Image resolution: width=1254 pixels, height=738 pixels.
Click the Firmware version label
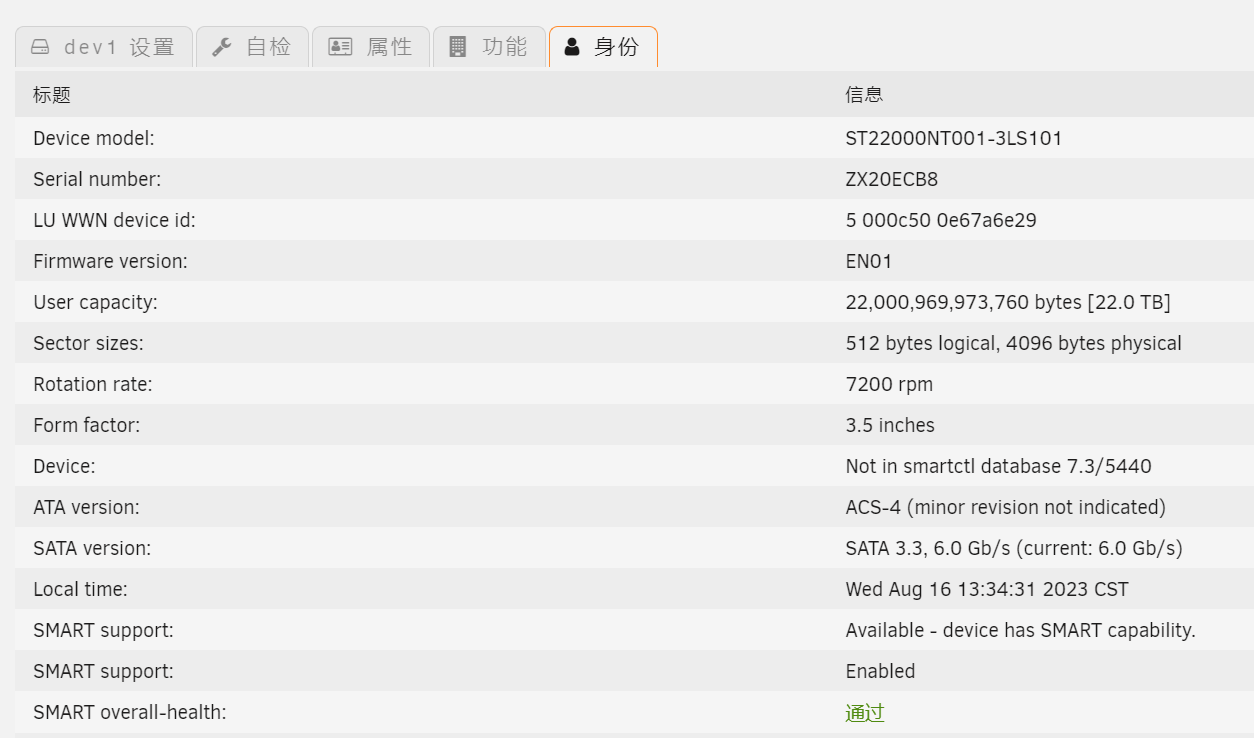[x=110, y=261]
